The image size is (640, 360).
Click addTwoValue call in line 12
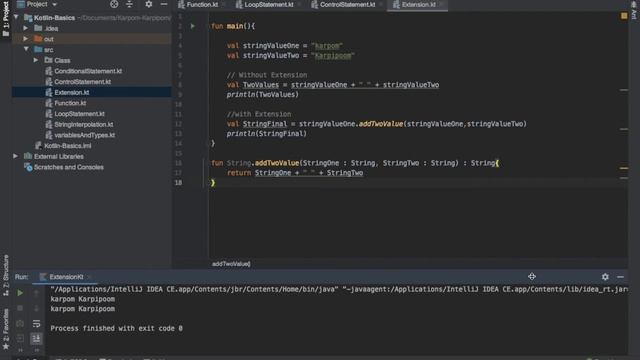(380, 124)
